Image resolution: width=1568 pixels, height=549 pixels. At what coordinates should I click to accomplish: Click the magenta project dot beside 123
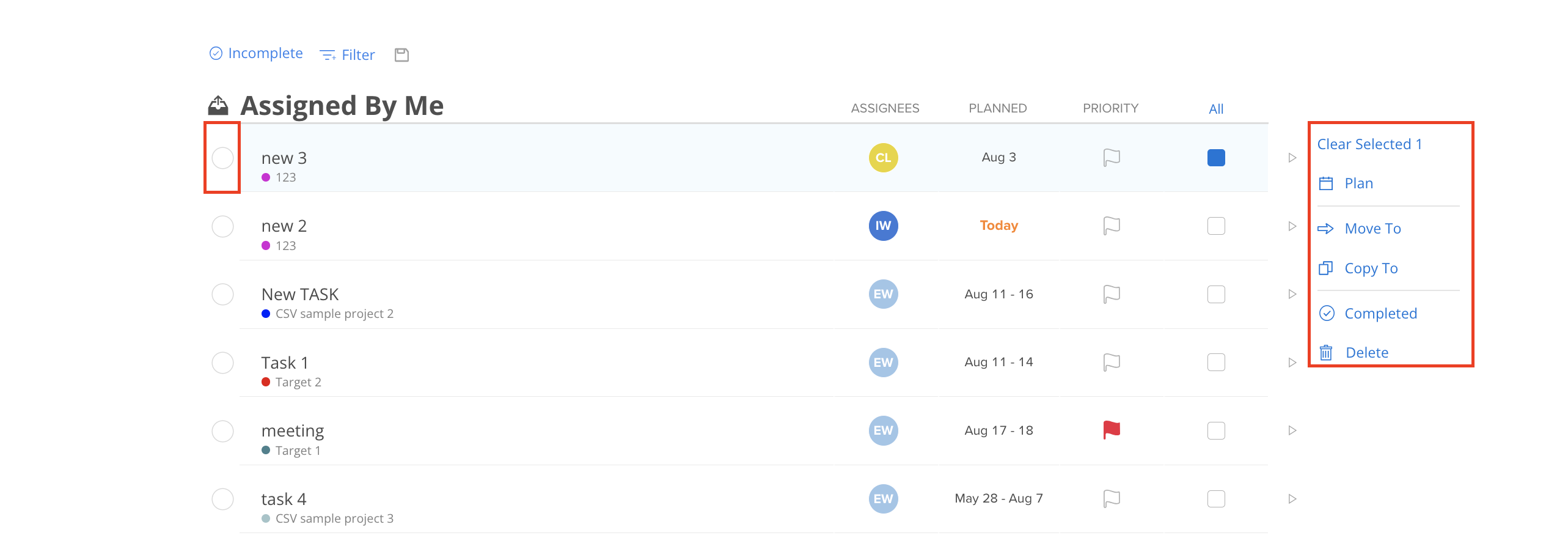[265, 177]
